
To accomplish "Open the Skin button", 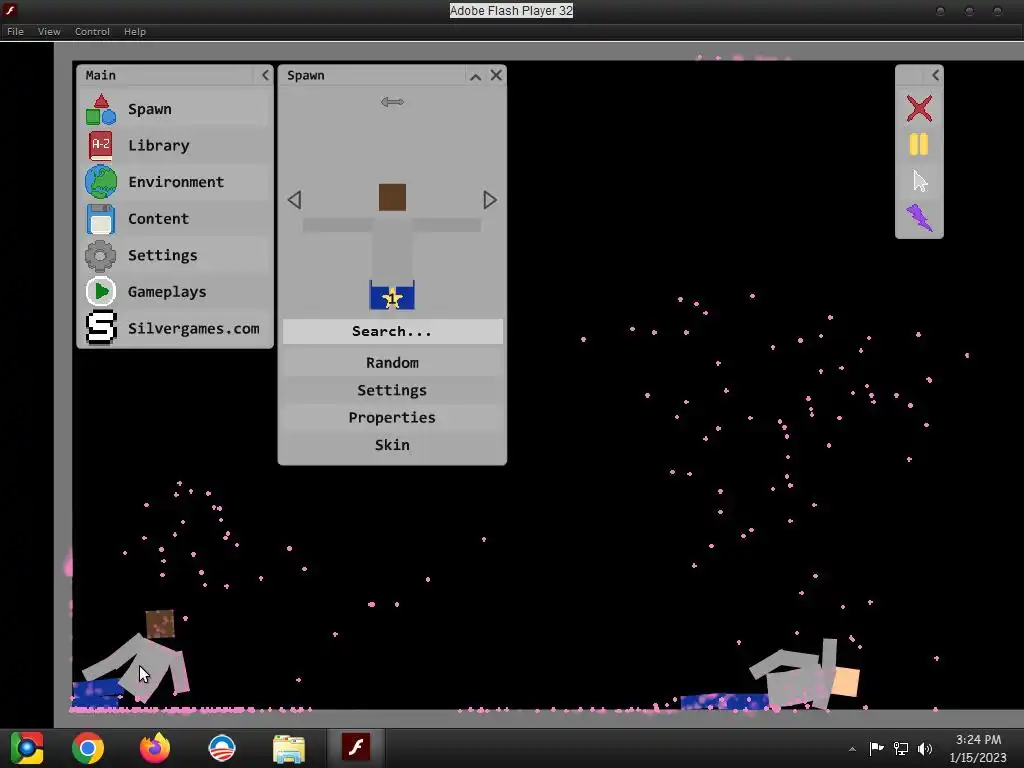I will 392,445.
